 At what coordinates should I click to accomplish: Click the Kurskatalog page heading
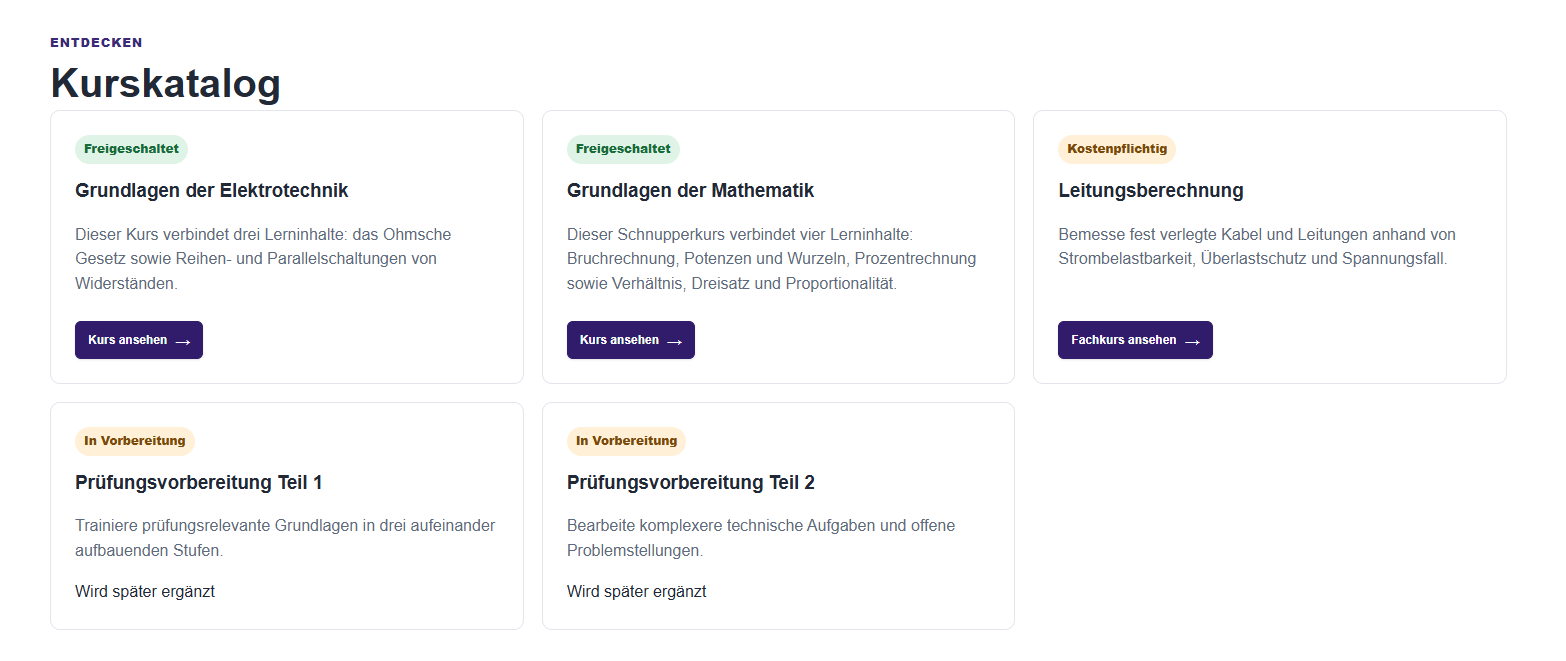click(166, 83)
